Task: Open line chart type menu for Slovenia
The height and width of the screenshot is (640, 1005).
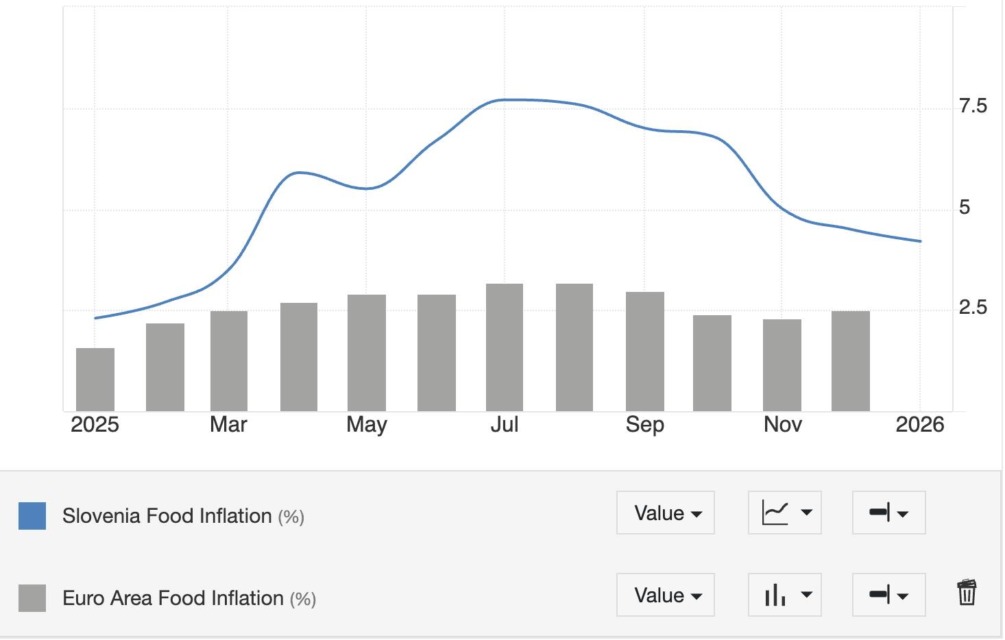Action: (x=784, y=513)
